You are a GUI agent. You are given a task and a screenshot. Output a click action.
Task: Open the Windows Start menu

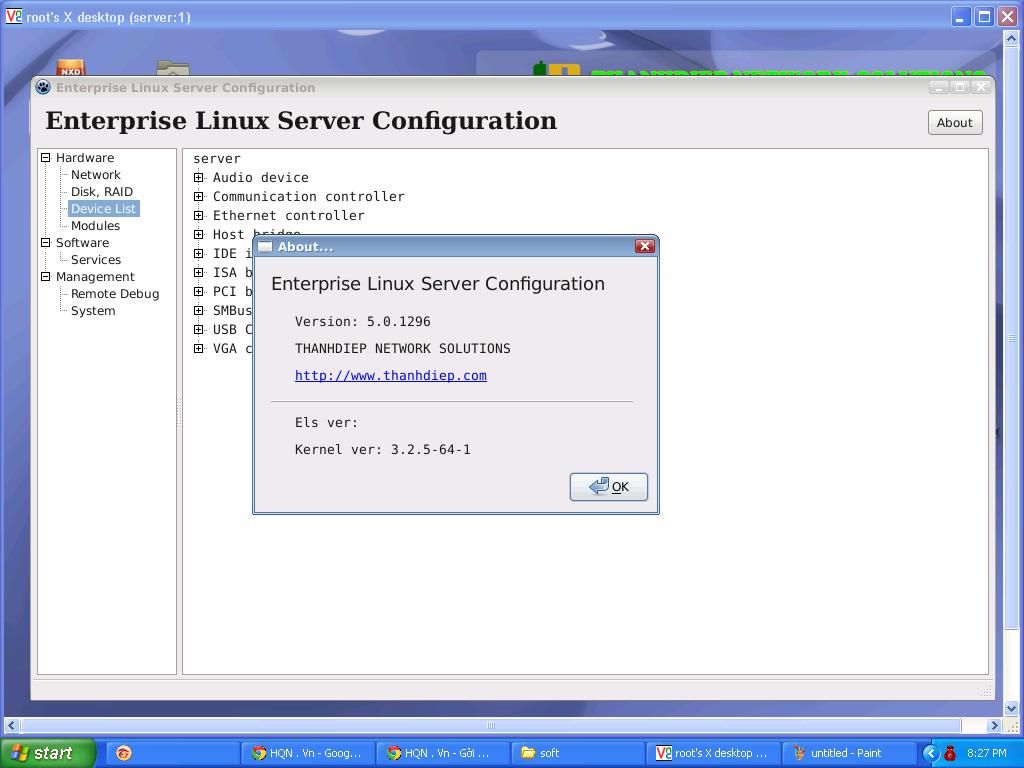pos(47,753)
